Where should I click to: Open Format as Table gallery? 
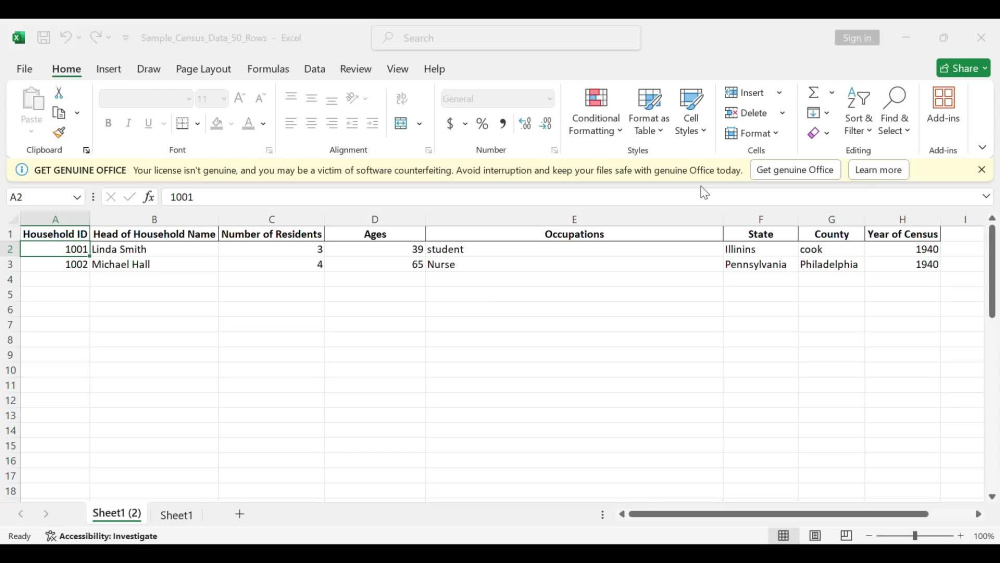(649, 112)
